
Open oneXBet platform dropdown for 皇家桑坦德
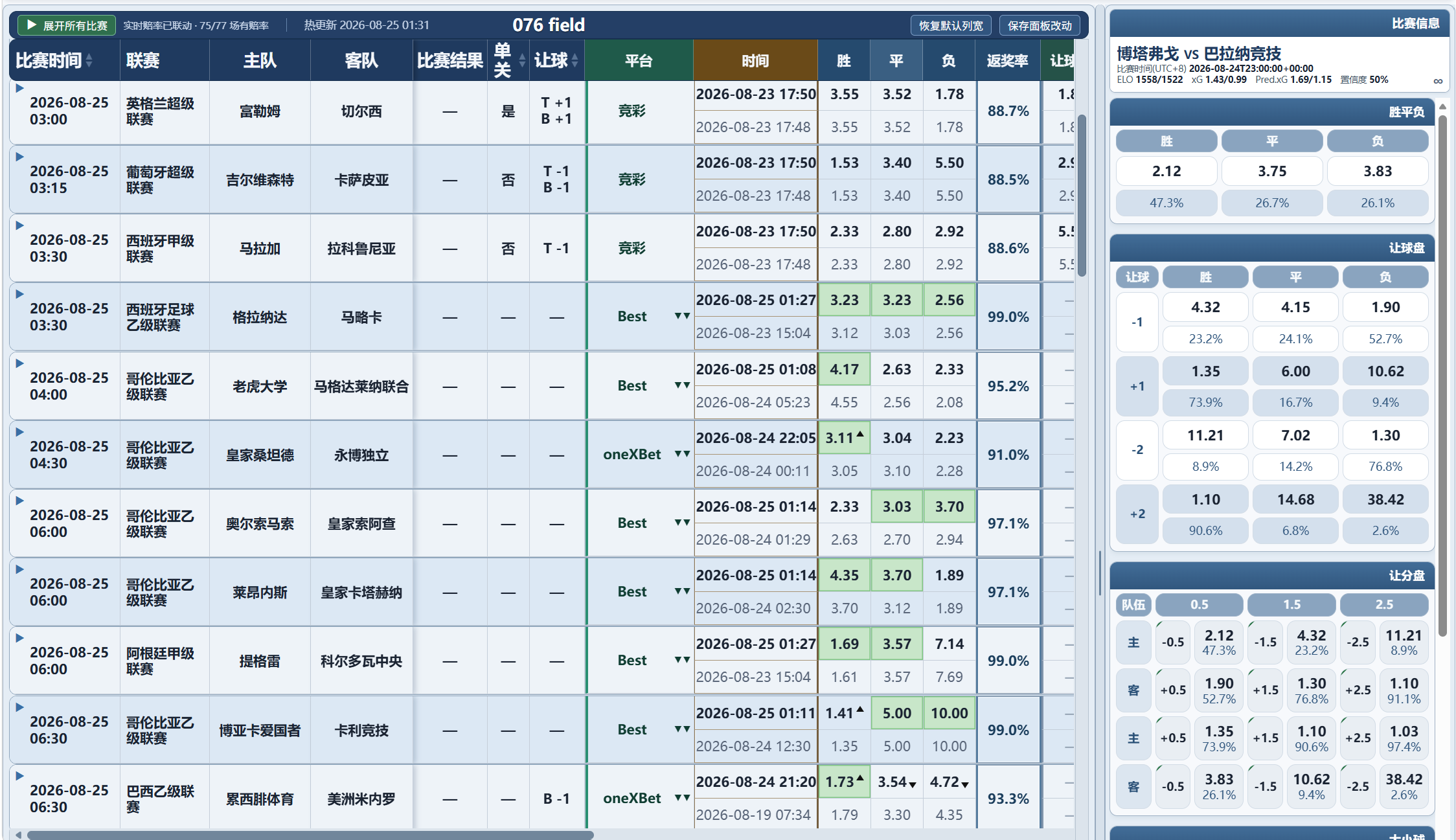click(x=682, y=454)
